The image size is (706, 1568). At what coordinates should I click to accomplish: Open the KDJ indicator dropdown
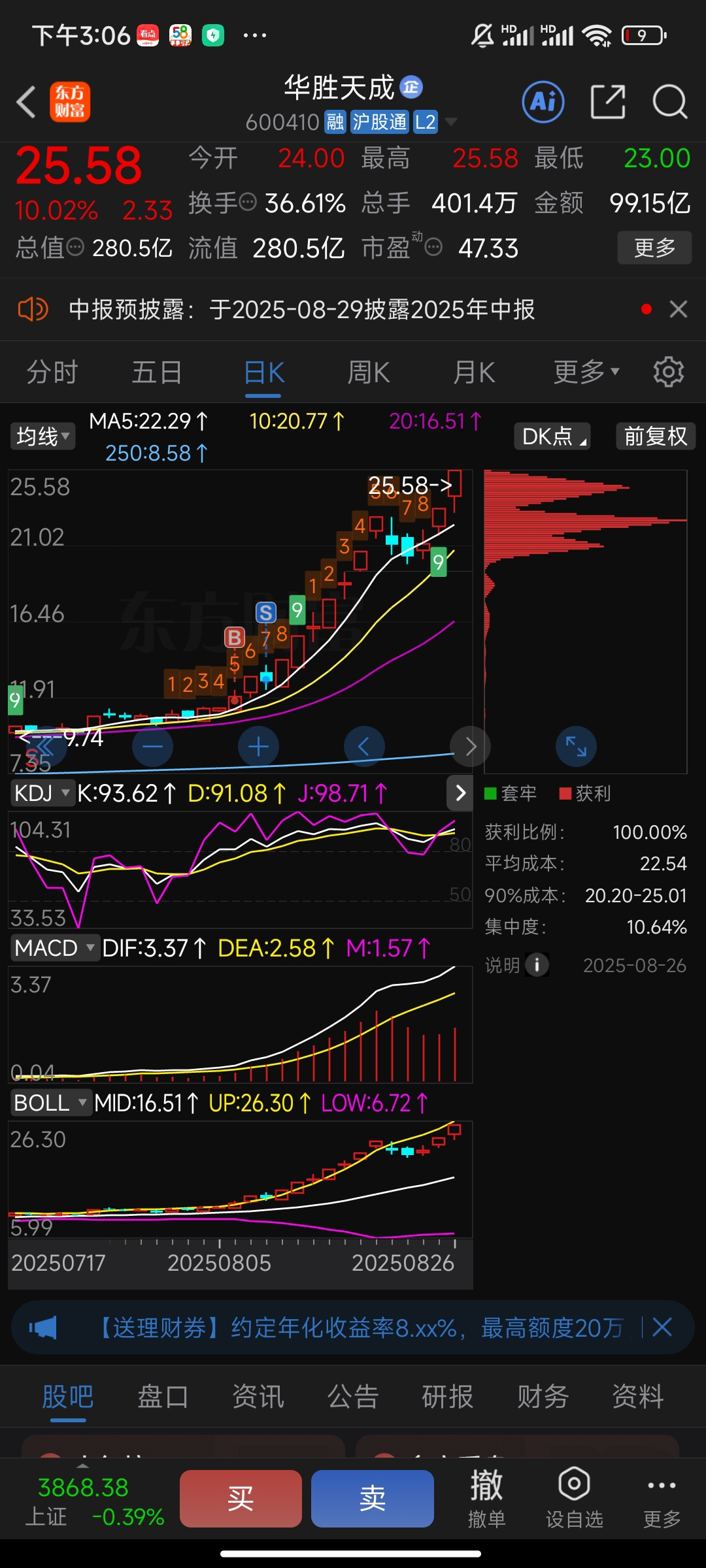click(42, 793)
